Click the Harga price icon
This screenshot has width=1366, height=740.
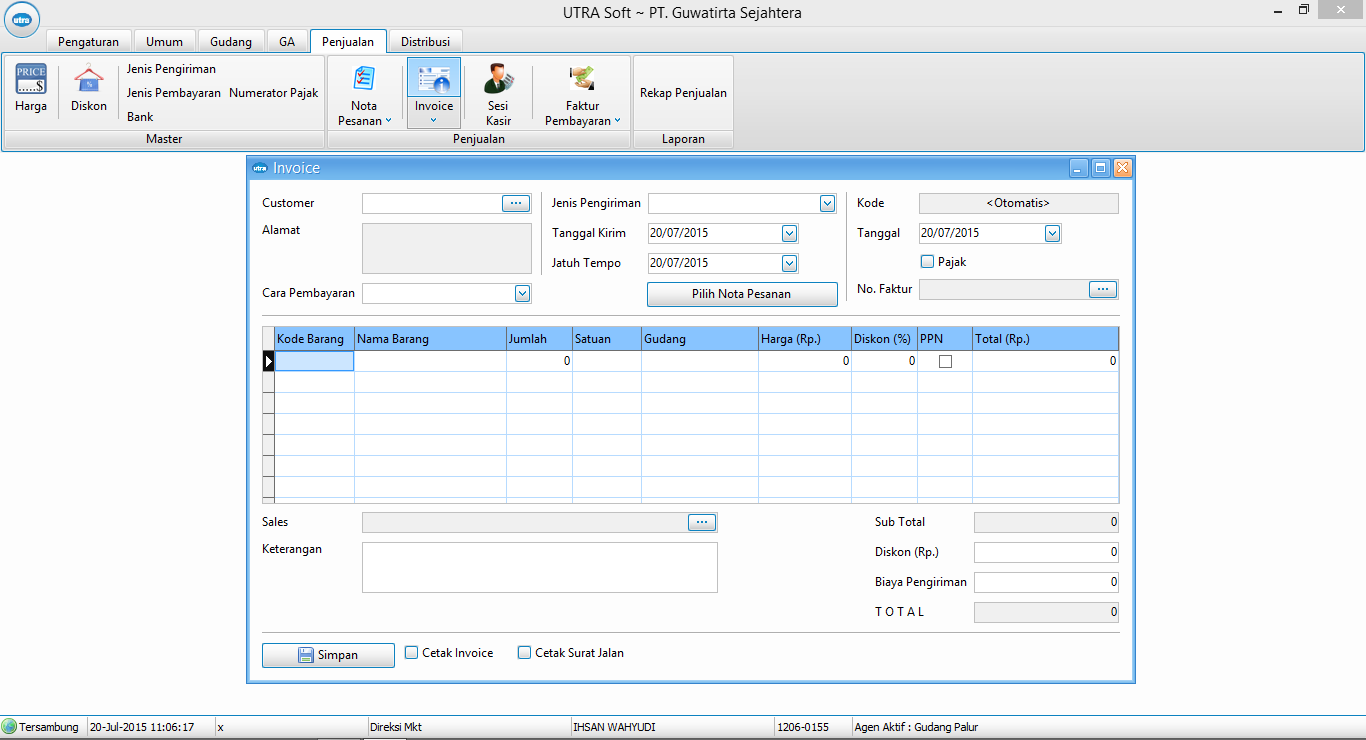31,80
